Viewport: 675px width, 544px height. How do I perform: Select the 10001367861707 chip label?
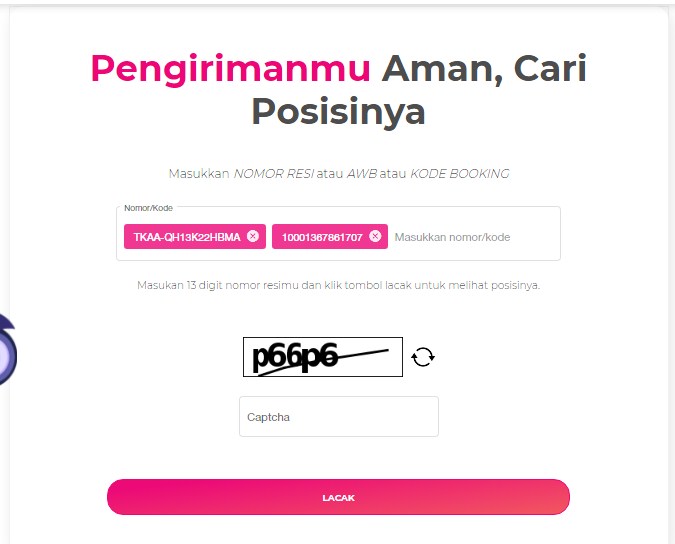tap(322, 237)
